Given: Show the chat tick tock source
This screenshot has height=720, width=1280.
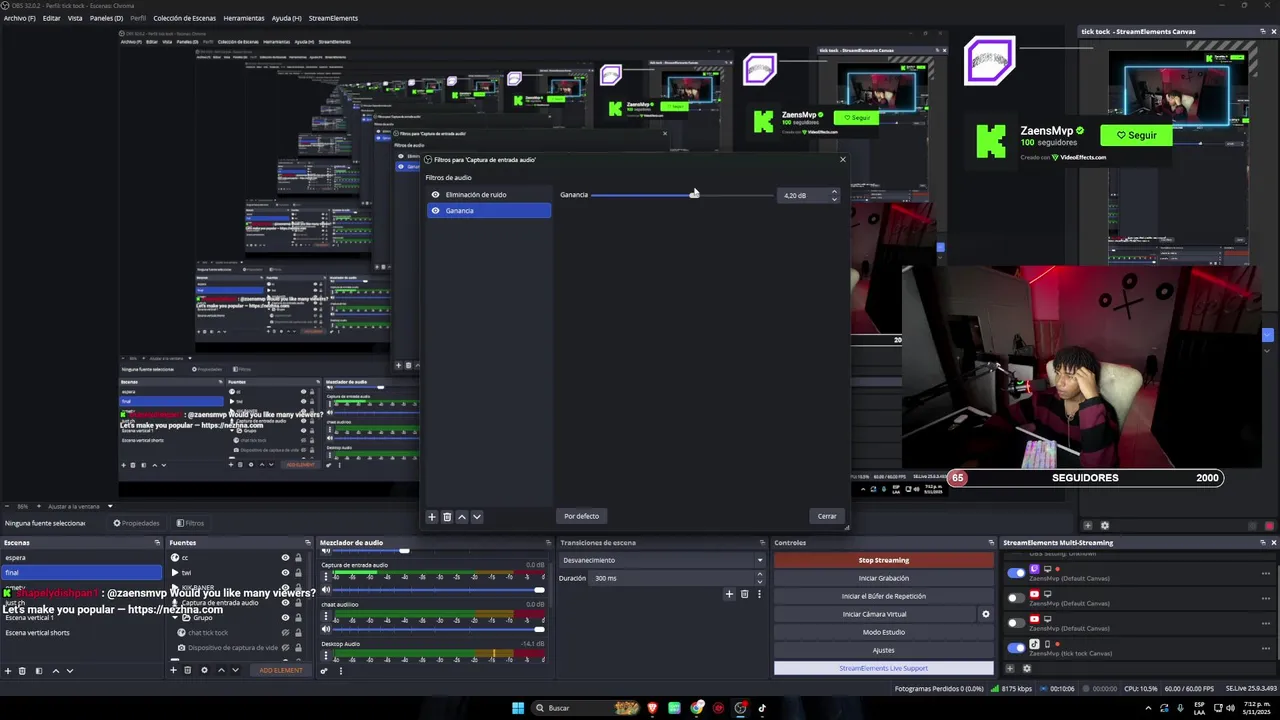Looking at the screenshot, I should (x=285, y=633).
